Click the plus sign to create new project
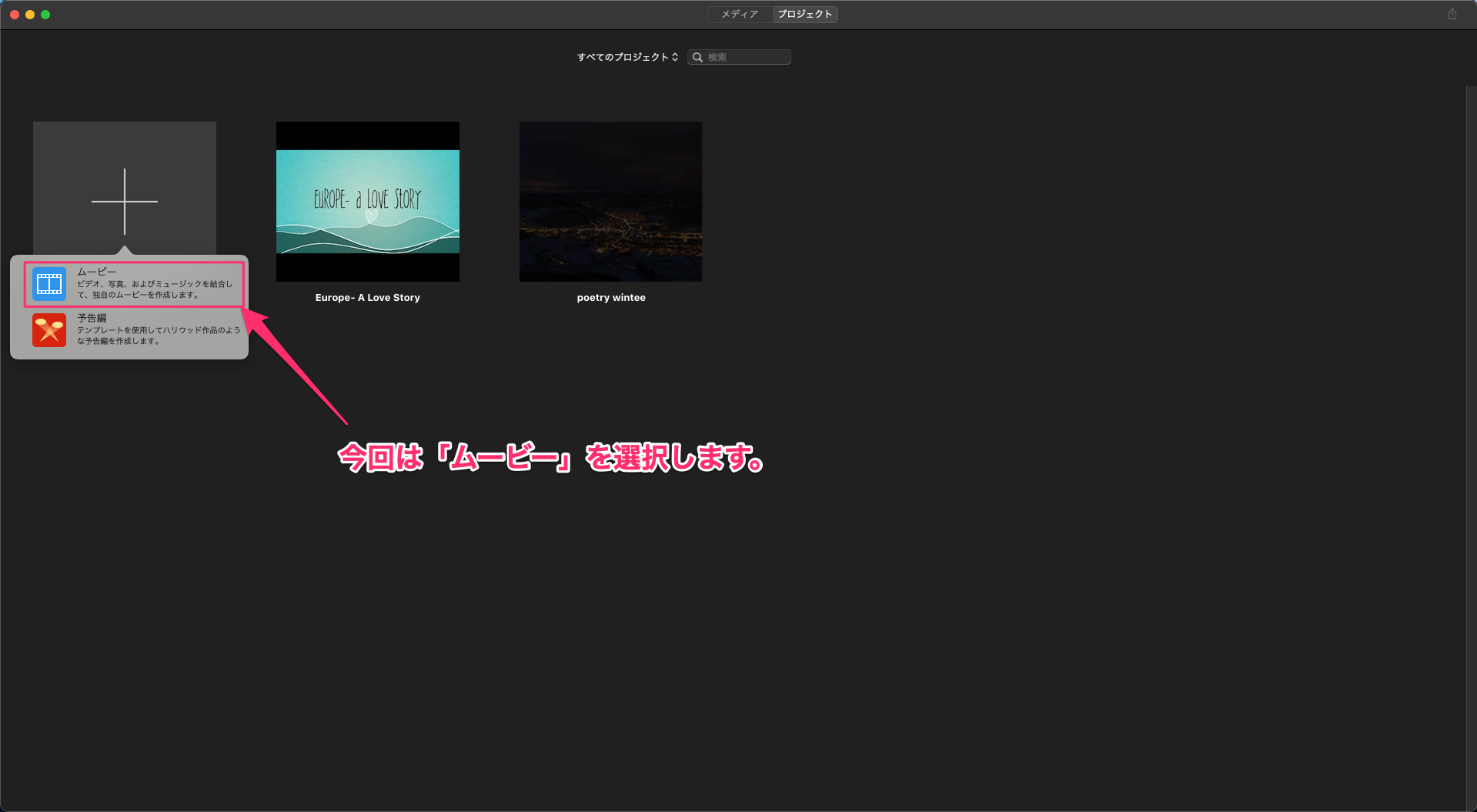 125,201
